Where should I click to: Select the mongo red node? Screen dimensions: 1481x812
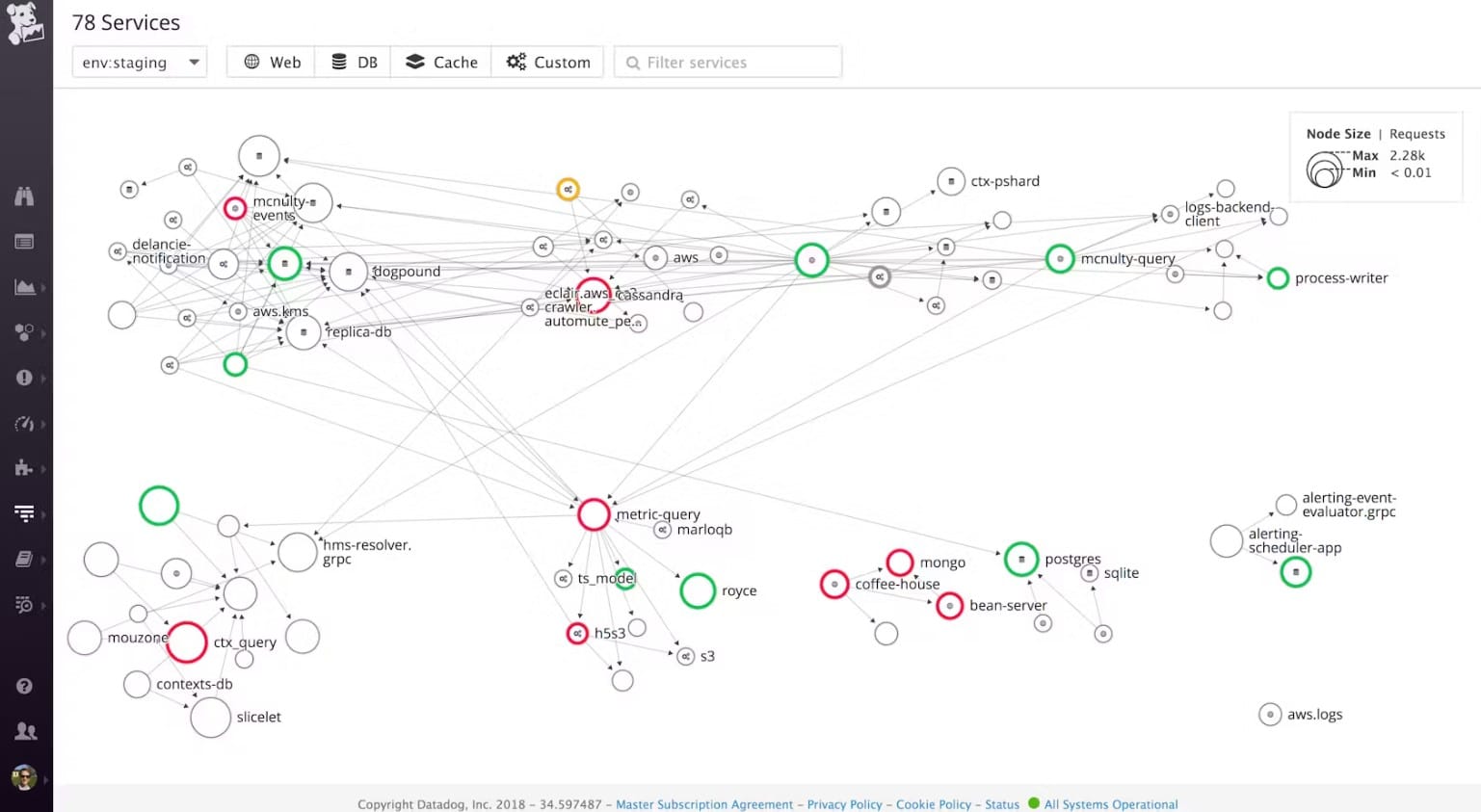(899, 562)
